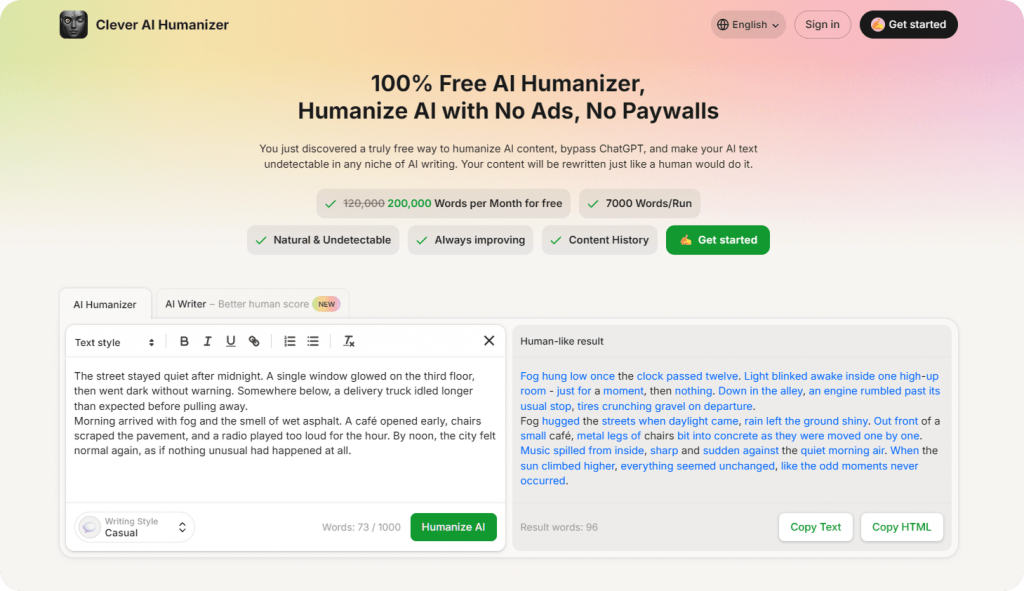
Task: Apply italic formatting from the editor toolbar
Action: pyautogui.click(x=207, y=341)
